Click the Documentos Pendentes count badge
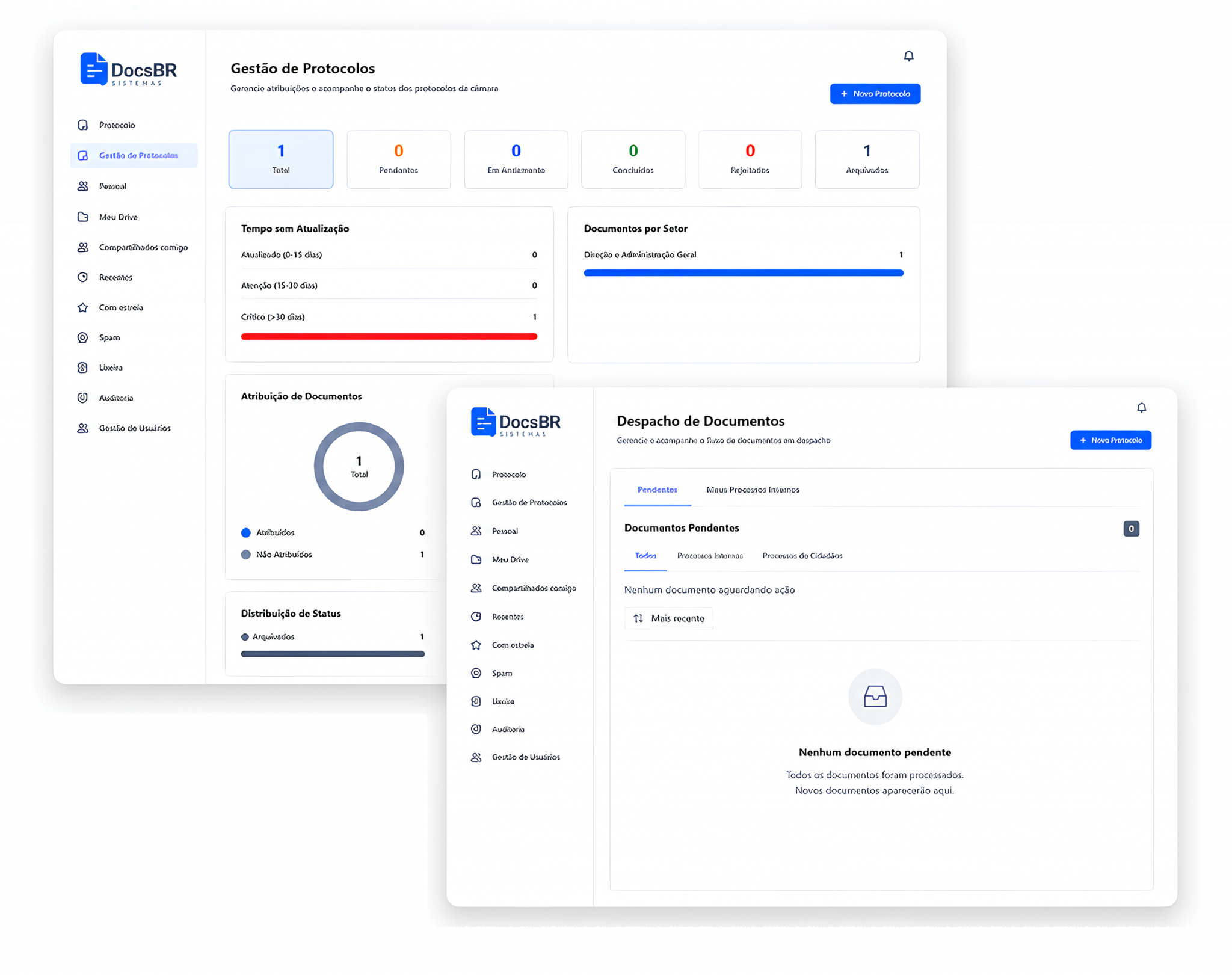Viewport: 1232px width, 975px height. point(1131,529)
